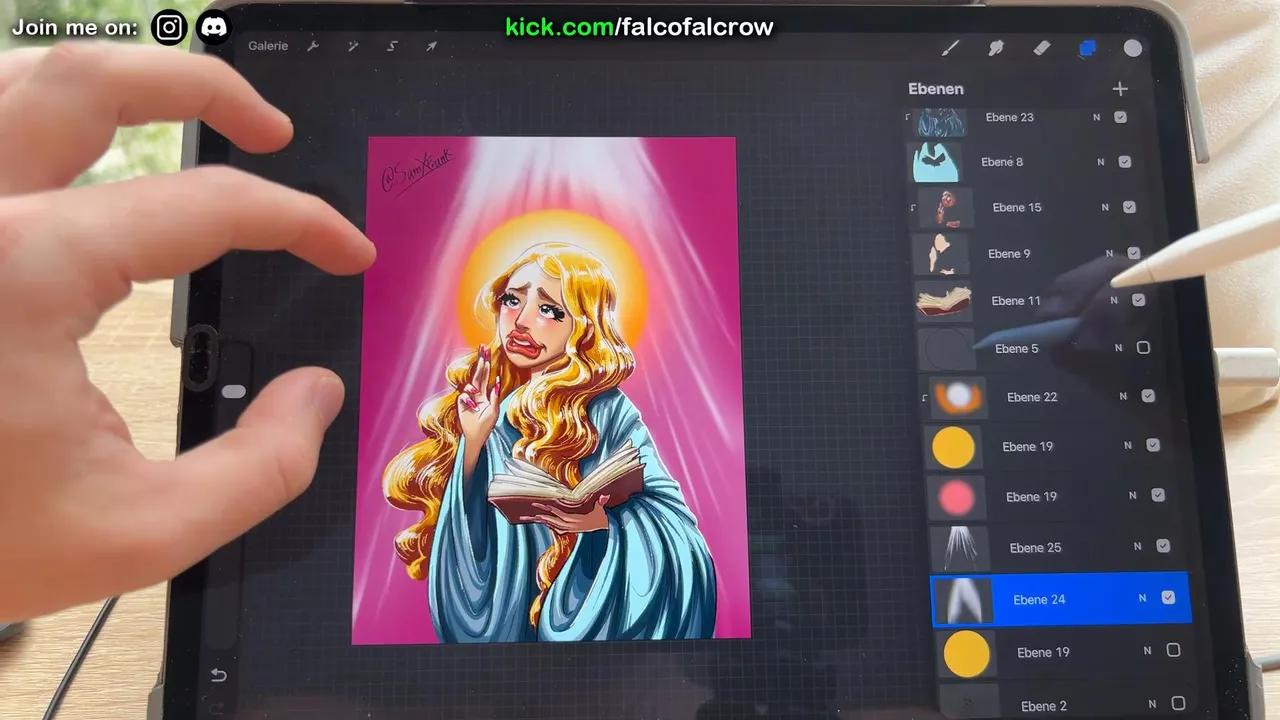Select layer Ebene 2
The image size is (1280, 720).
[x=1065, y=704]
